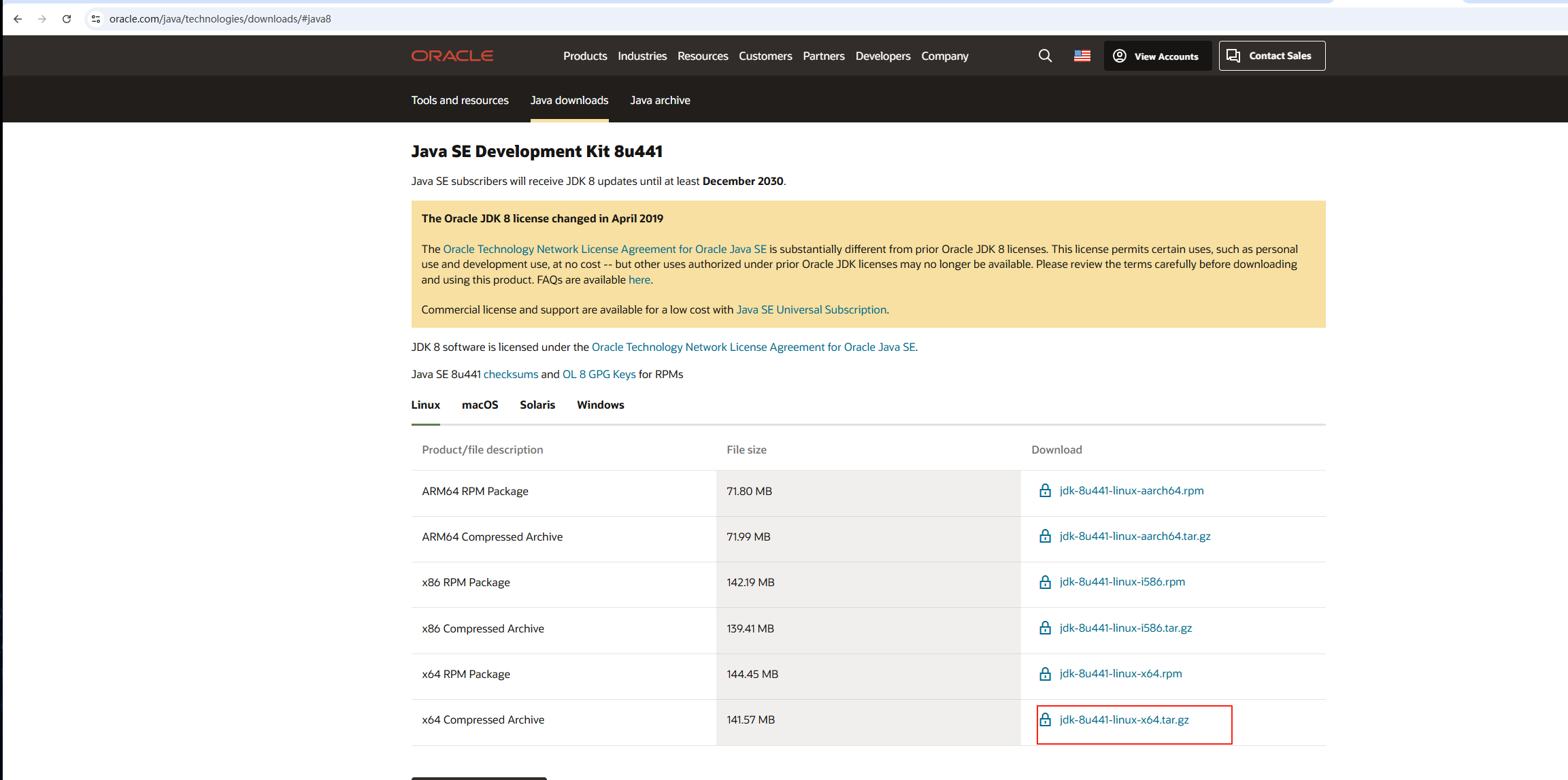Click the US flag country selector
The image size is (1568, 780).
coord(1082,56)
